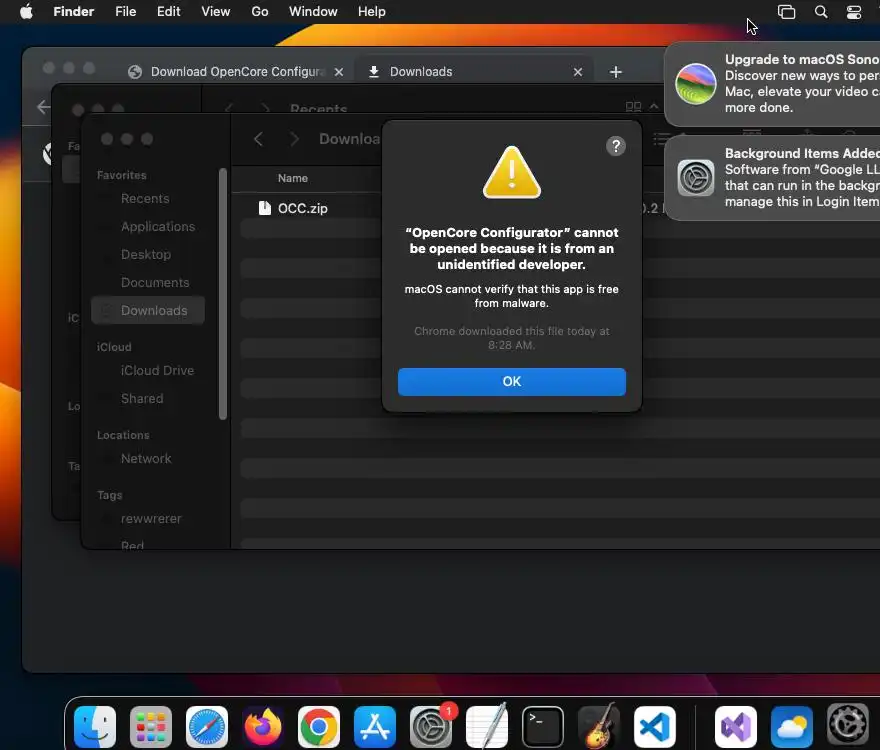Screen dimensions: 880x750
Task: Open the File menu
Action: click(x=126, y=12)
